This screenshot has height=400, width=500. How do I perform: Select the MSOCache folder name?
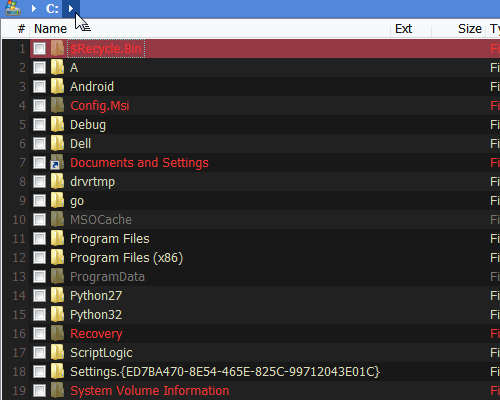coord(101,220)
